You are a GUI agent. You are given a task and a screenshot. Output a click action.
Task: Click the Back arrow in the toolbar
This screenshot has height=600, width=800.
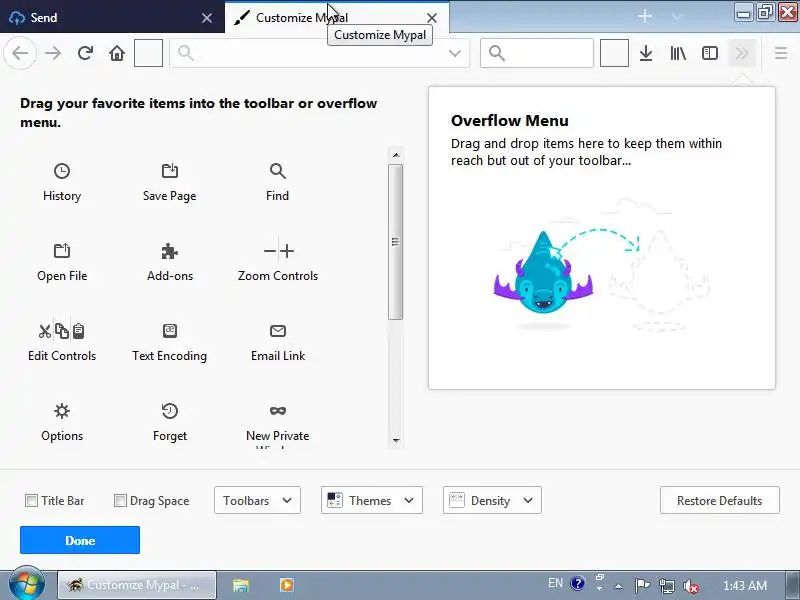click(x=20, y=53)
